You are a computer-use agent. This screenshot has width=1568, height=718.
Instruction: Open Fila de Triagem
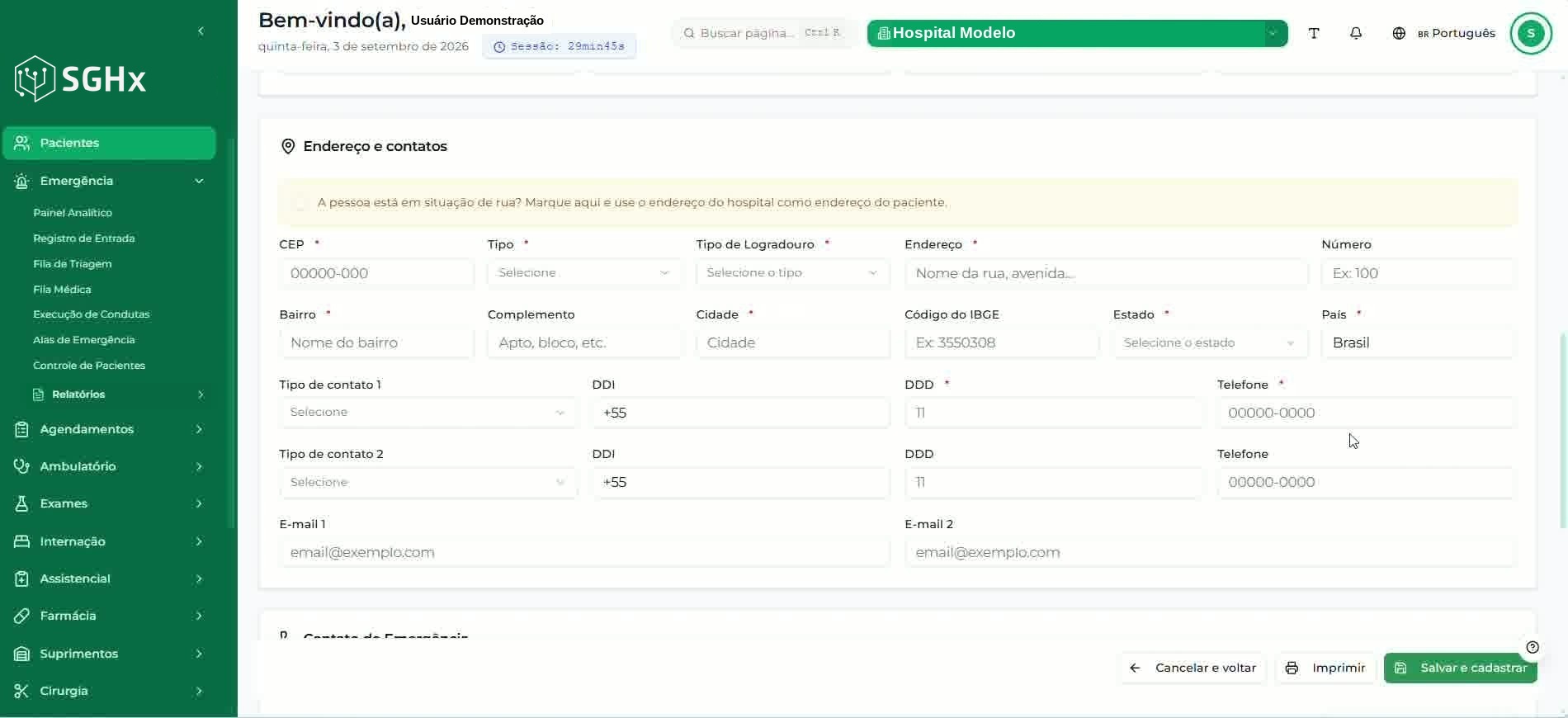[73, 264]
